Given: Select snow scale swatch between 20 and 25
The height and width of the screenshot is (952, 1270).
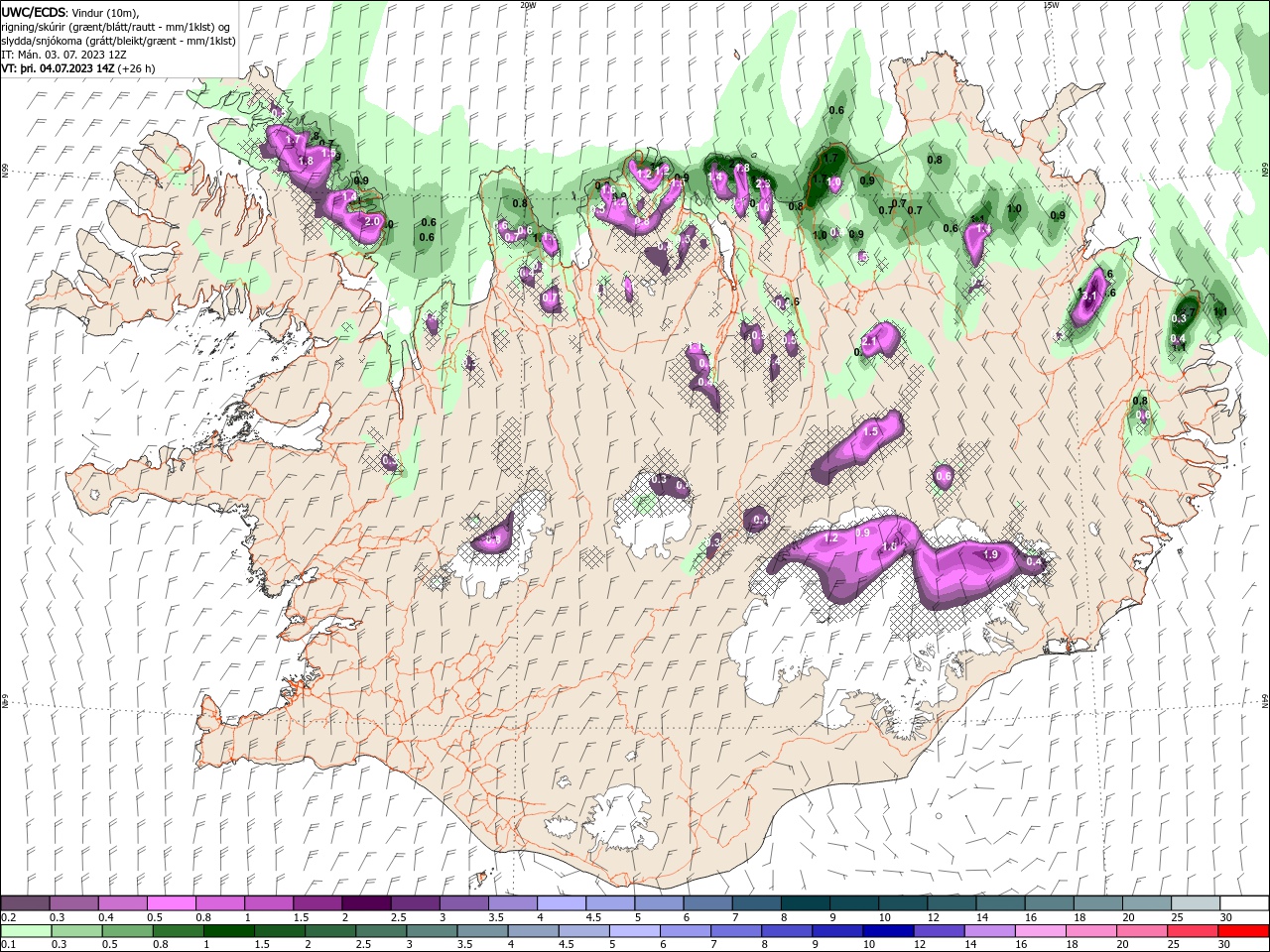Looking at the screenshot, I should click(1147, 903).
